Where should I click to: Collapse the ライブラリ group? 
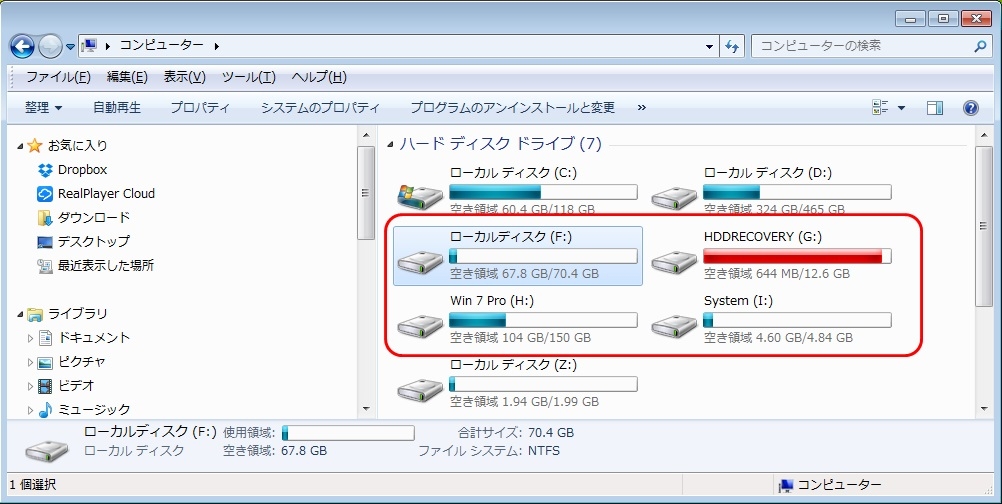pyautogui.click(x=20, y=314)
